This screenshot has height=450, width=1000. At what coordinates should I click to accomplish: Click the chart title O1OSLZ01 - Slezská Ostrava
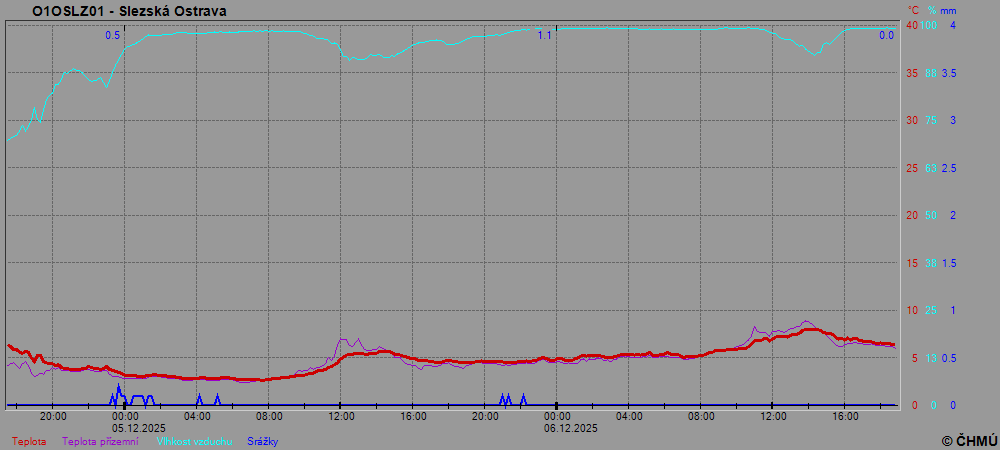coord(129,11)
